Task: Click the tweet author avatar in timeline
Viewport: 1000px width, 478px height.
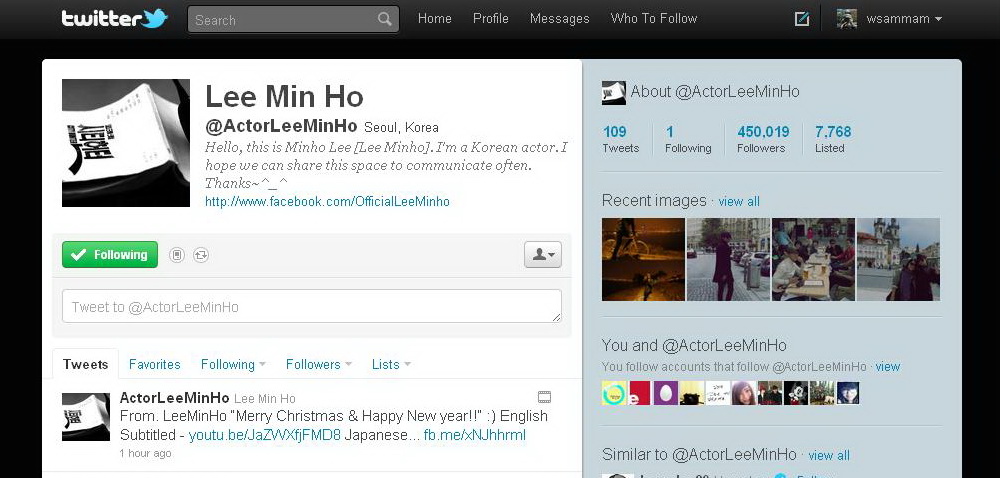Action: (85, 417)
